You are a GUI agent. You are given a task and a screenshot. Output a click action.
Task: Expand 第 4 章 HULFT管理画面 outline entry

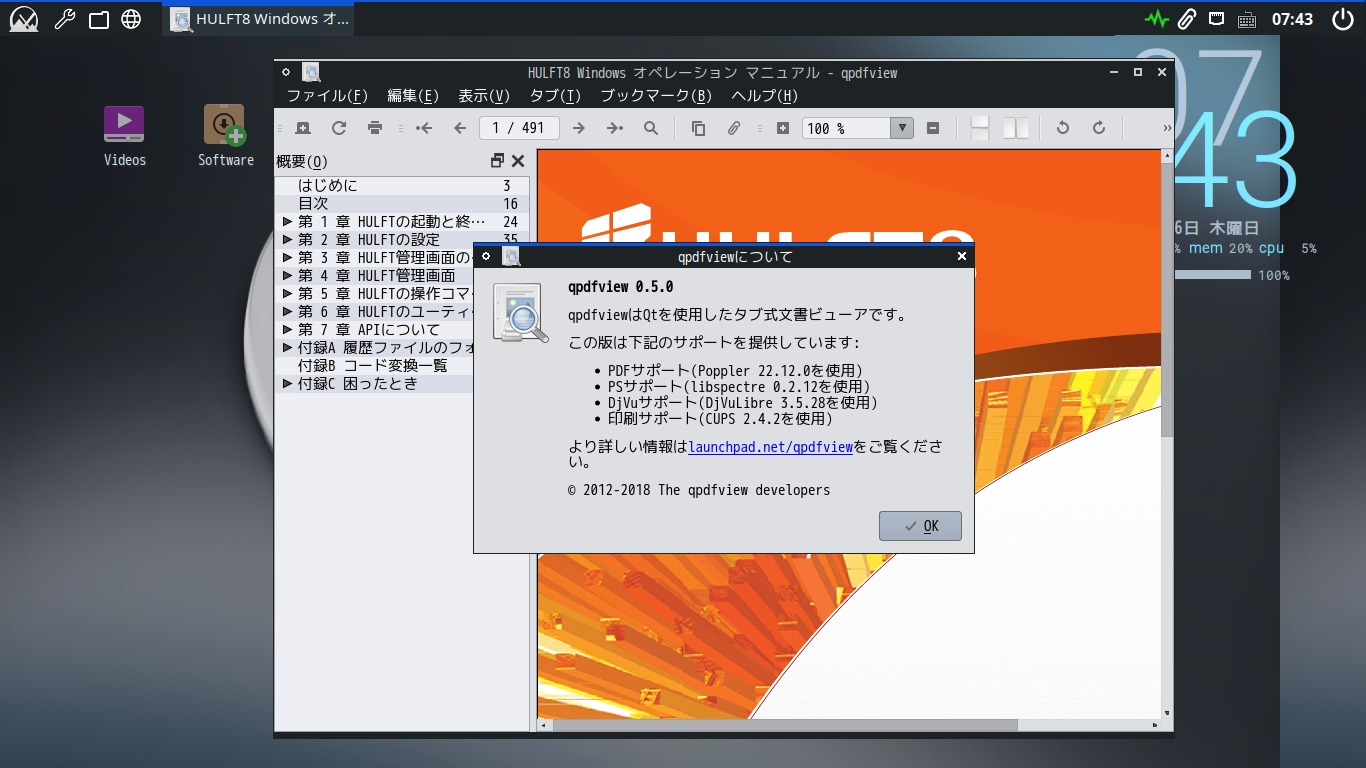[287, 275]
